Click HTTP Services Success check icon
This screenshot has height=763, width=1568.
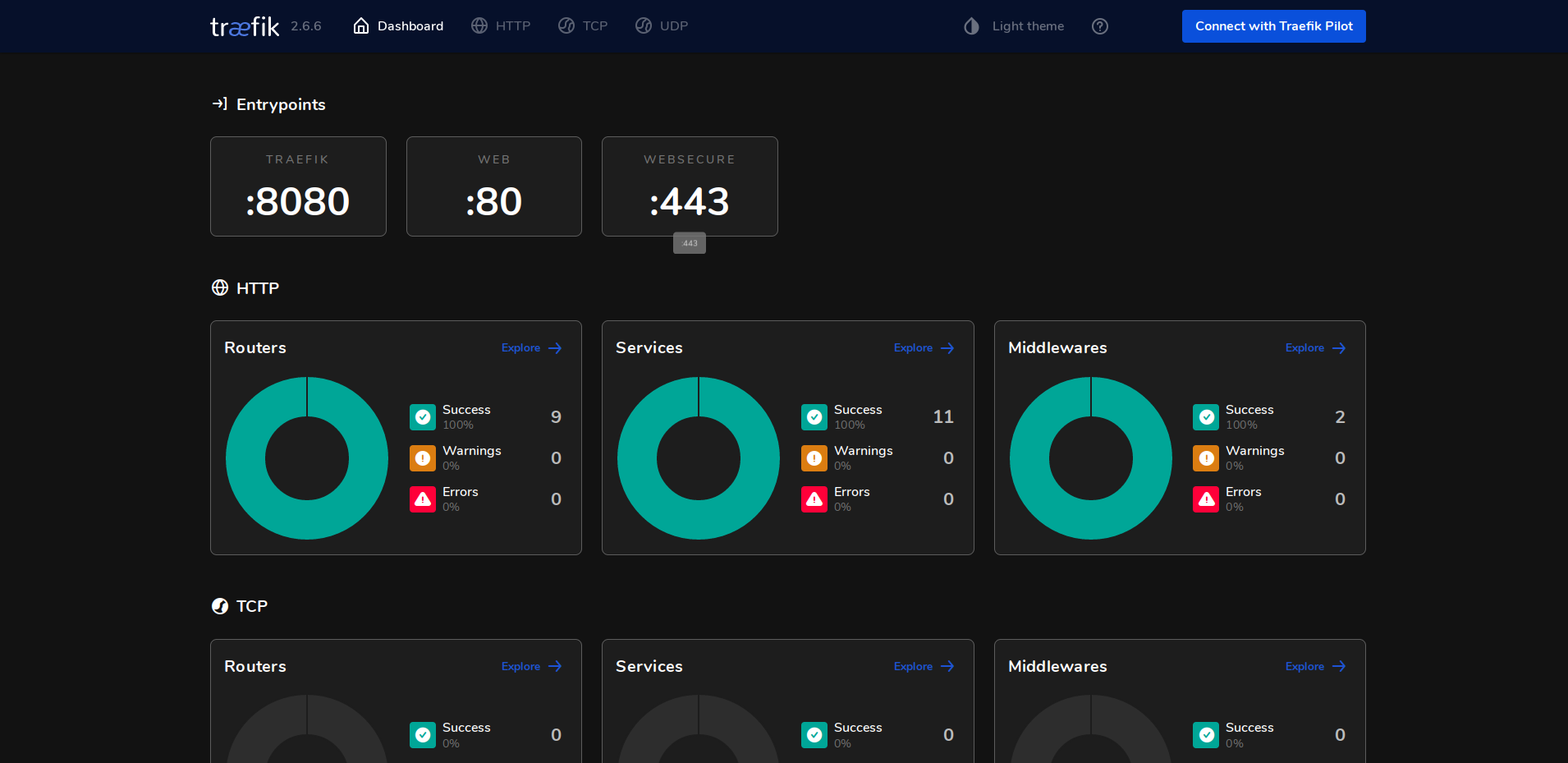click(x=814, y=417)
